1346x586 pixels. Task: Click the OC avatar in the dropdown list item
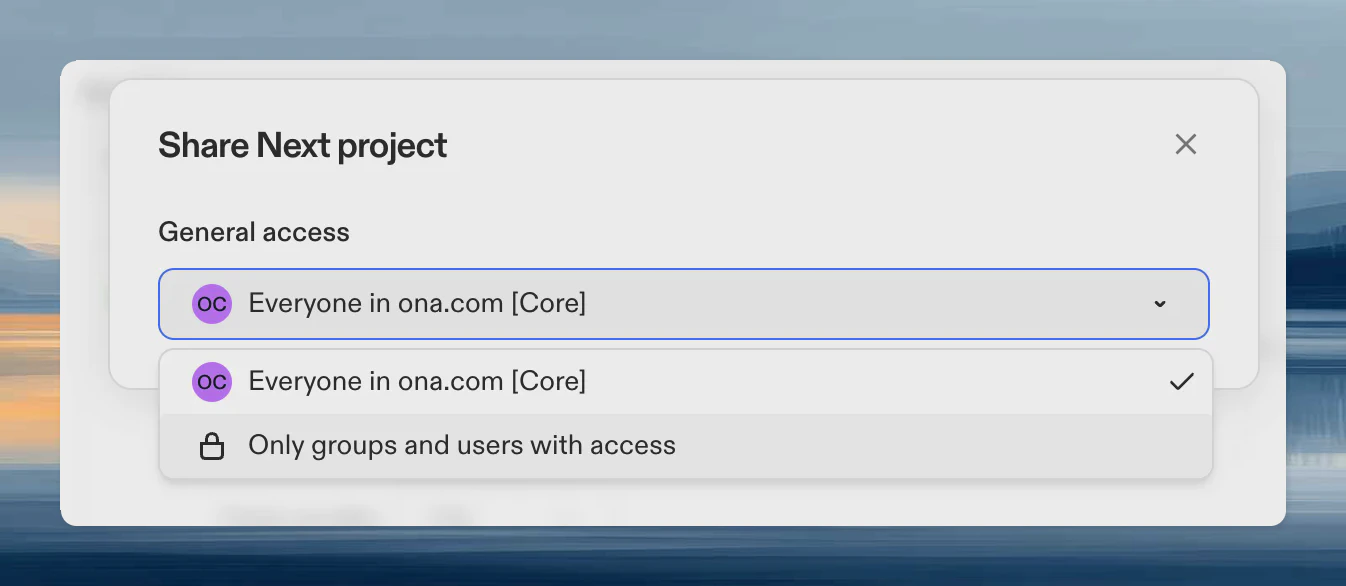point(211,381)
